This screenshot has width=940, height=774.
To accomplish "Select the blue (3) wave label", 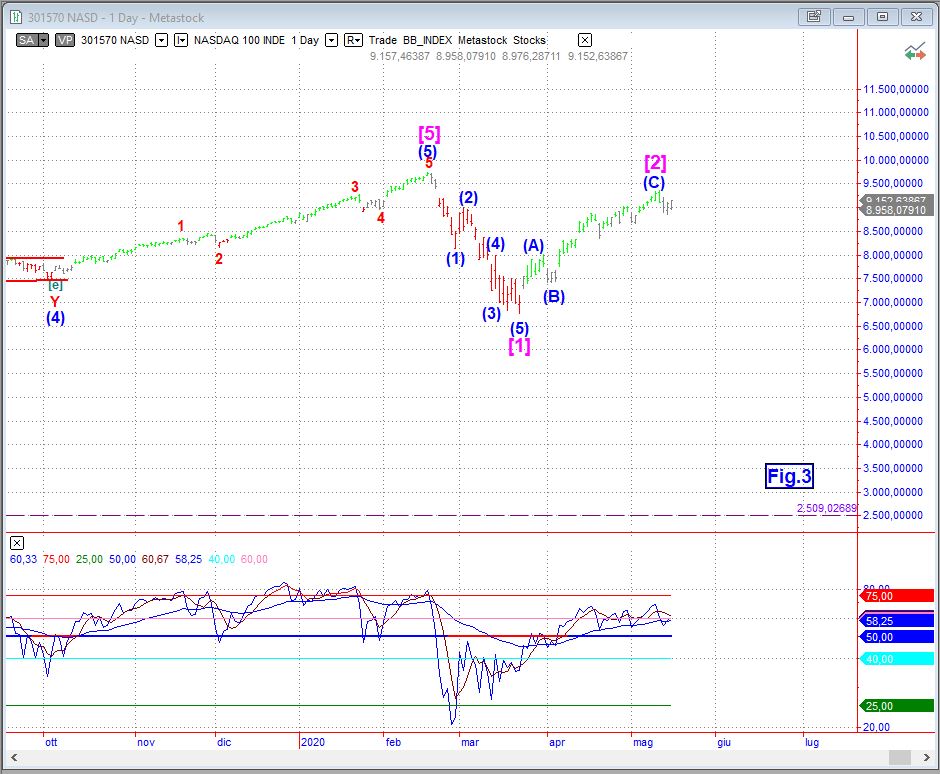I will point(492,313).
